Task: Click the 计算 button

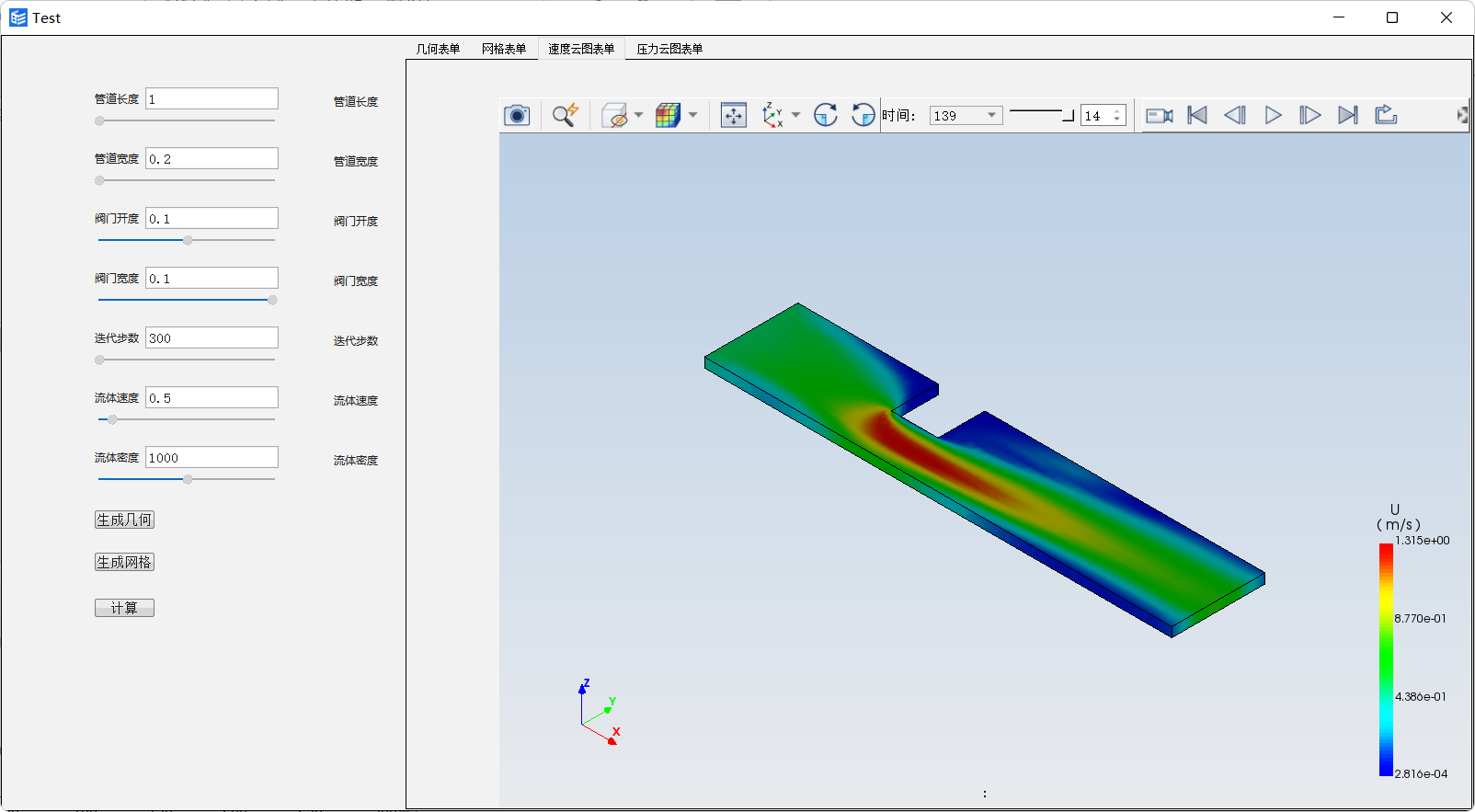Action: pyautogui.click(x=124, y=608)
